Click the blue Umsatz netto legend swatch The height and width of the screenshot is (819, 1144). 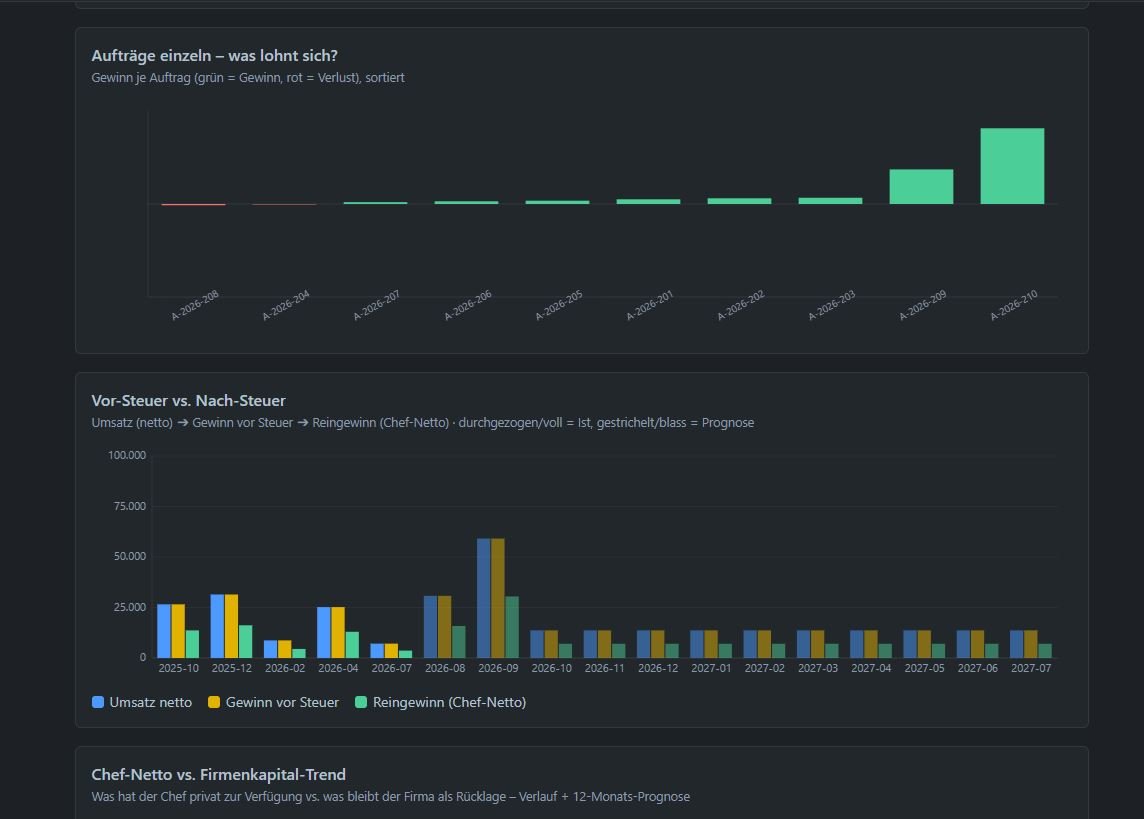98,702
